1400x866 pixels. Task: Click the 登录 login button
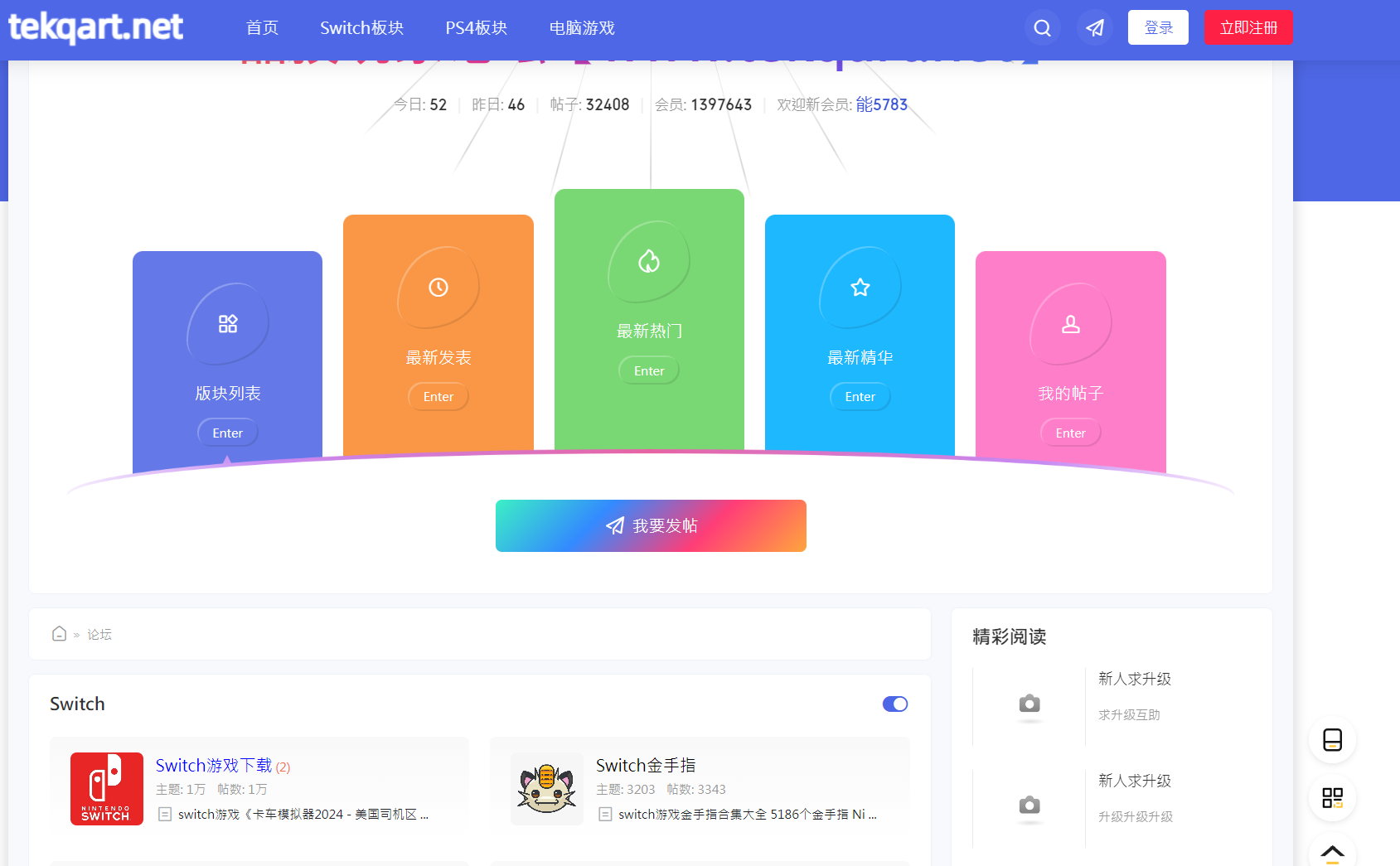(x=1158, y=28)
